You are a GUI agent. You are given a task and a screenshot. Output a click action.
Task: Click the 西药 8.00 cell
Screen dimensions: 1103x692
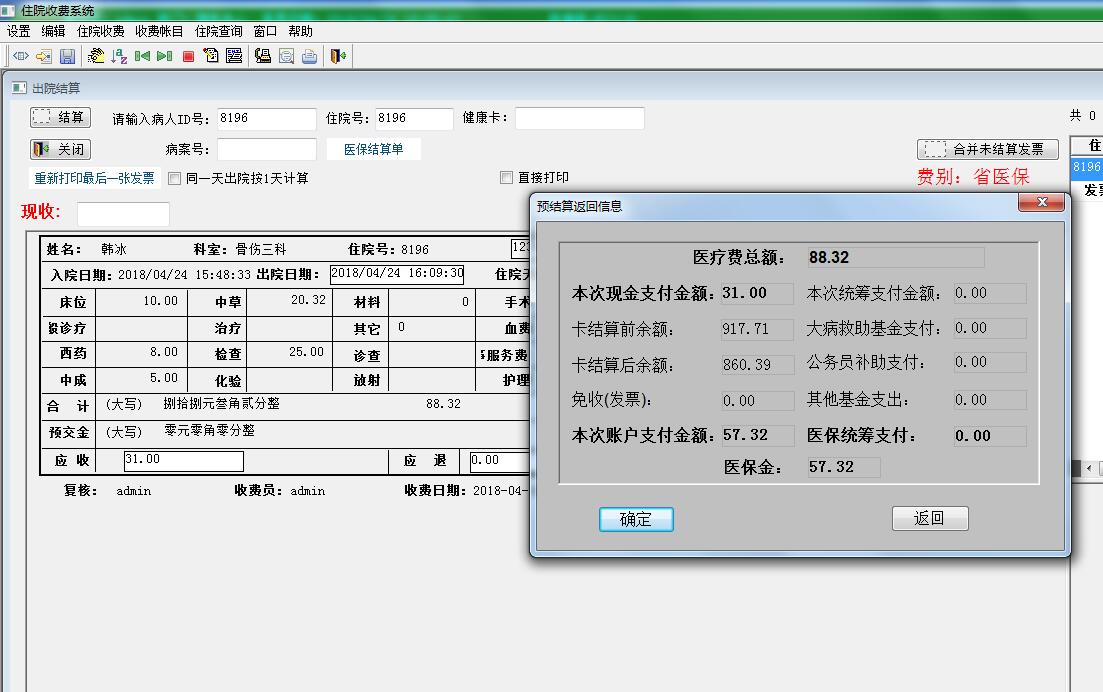[141, 353]
